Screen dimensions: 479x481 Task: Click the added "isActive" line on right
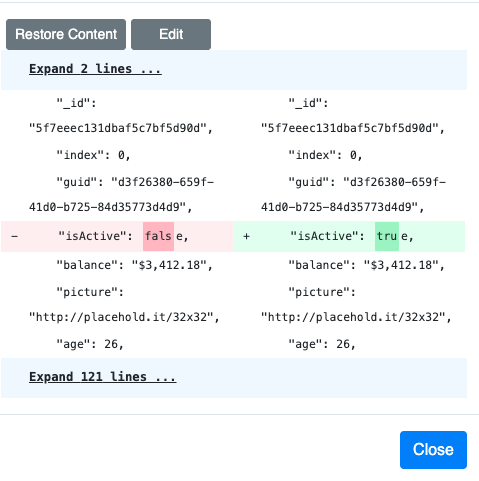tap(349, 236)
